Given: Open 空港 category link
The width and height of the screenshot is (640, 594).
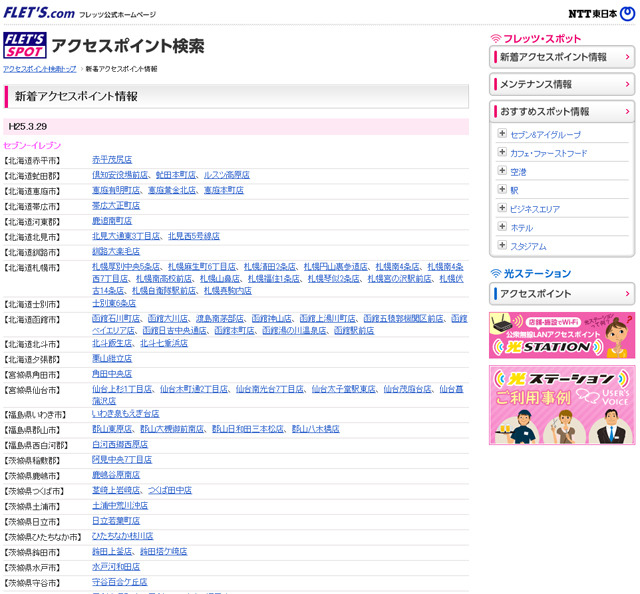Looking at the screenshot, I should (x=518, y=172).
